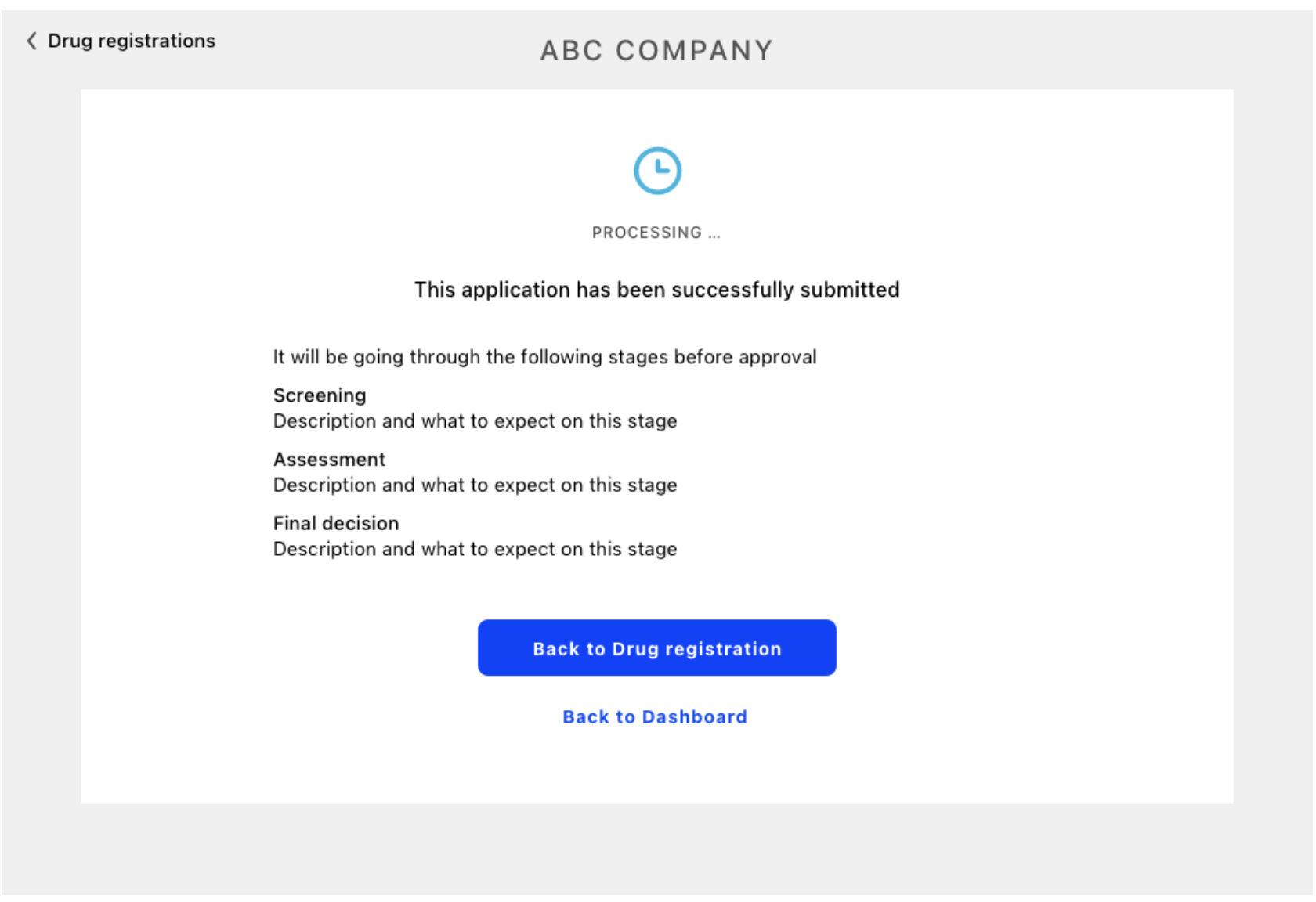The width and height of the screenshot is (1316, 902).
Task: Click the back chevron arrow icon
Action: [x=31, y=41]
